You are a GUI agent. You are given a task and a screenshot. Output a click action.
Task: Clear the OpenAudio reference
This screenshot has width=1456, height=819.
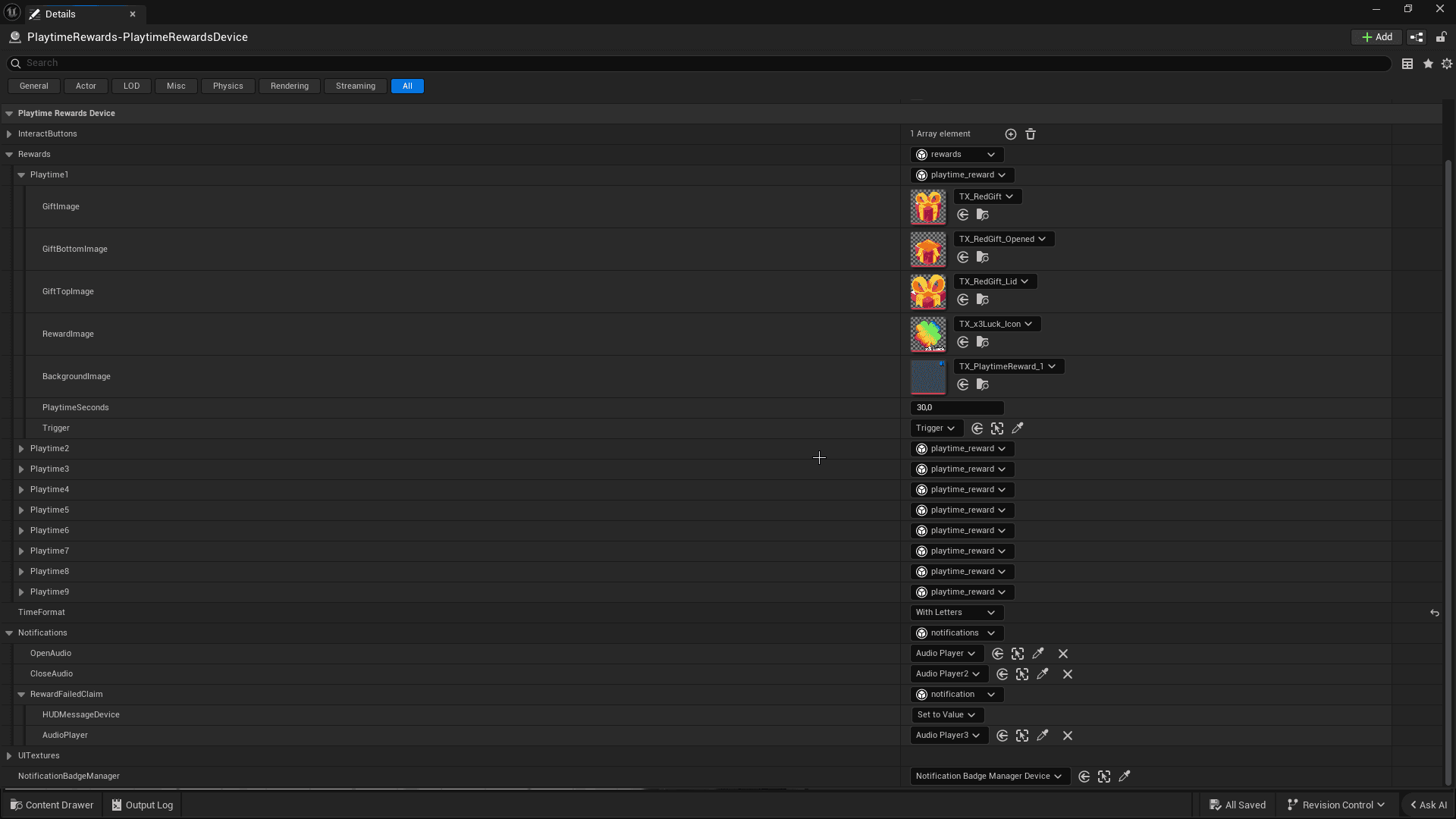(1063, 654)
